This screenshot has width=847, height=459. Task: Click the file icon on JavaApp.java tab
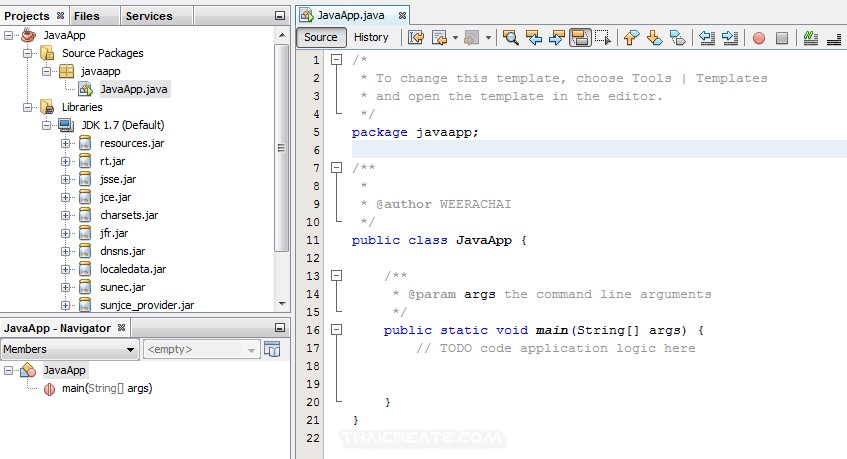click(306, 15)
